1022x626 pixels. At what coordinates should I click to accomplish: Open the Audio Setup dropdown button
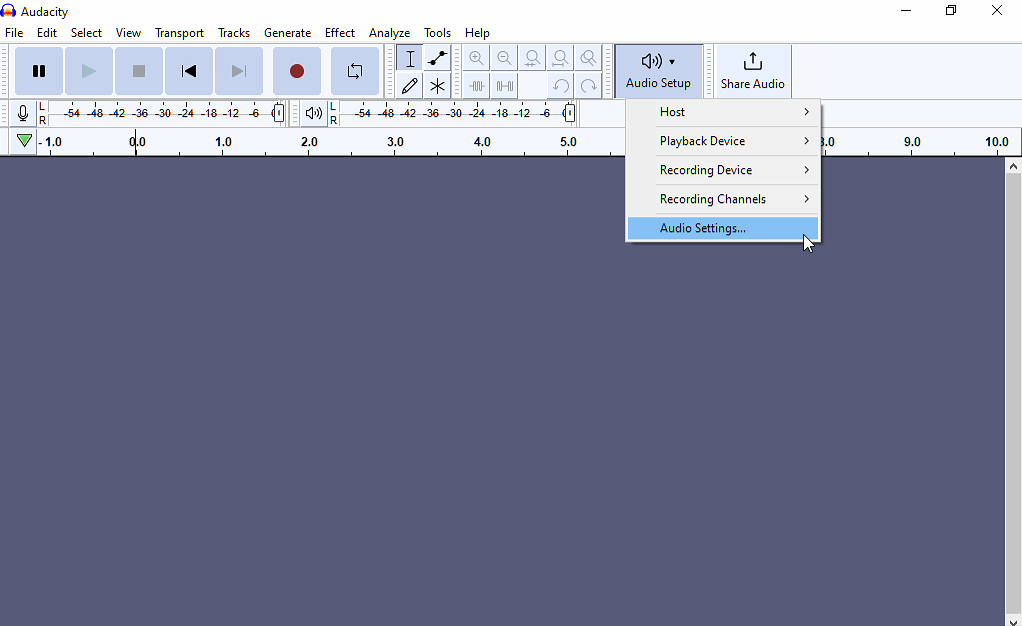658,71
